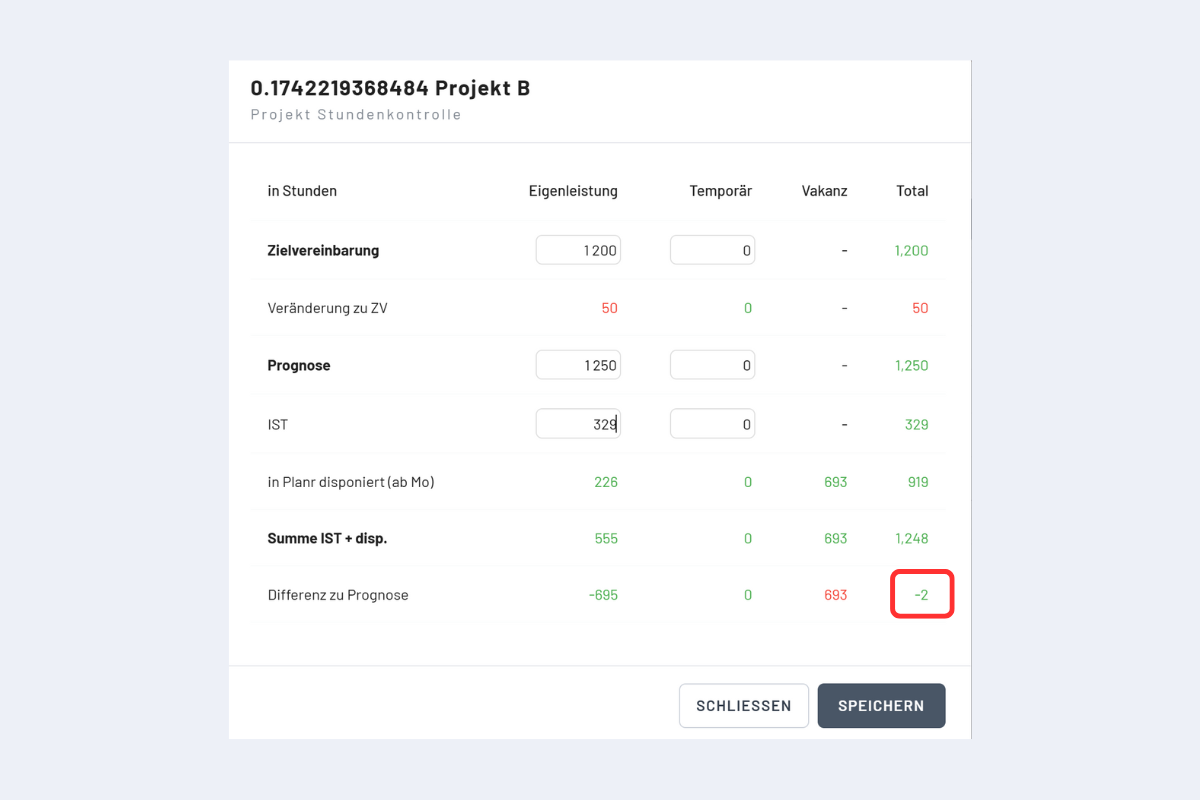Select the Prognose Eigenleistung input field
Viewport: 1200px width, 800px height.
tap(578, 365)
